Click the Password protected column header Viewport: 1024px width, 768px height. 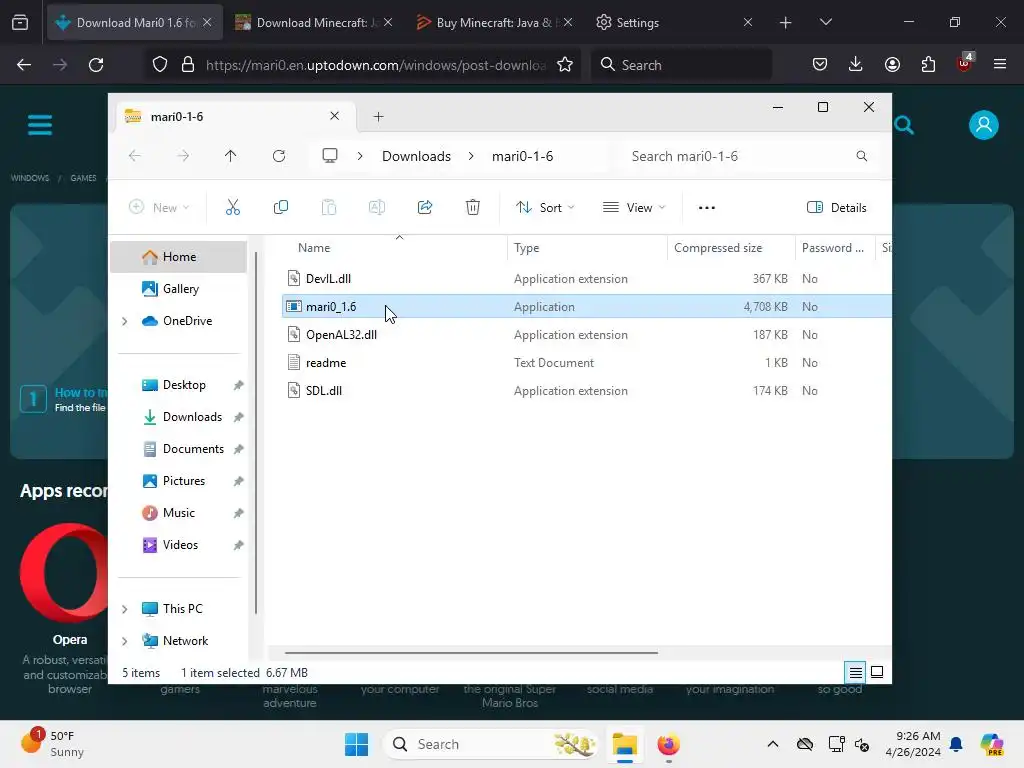coord(835,248)
